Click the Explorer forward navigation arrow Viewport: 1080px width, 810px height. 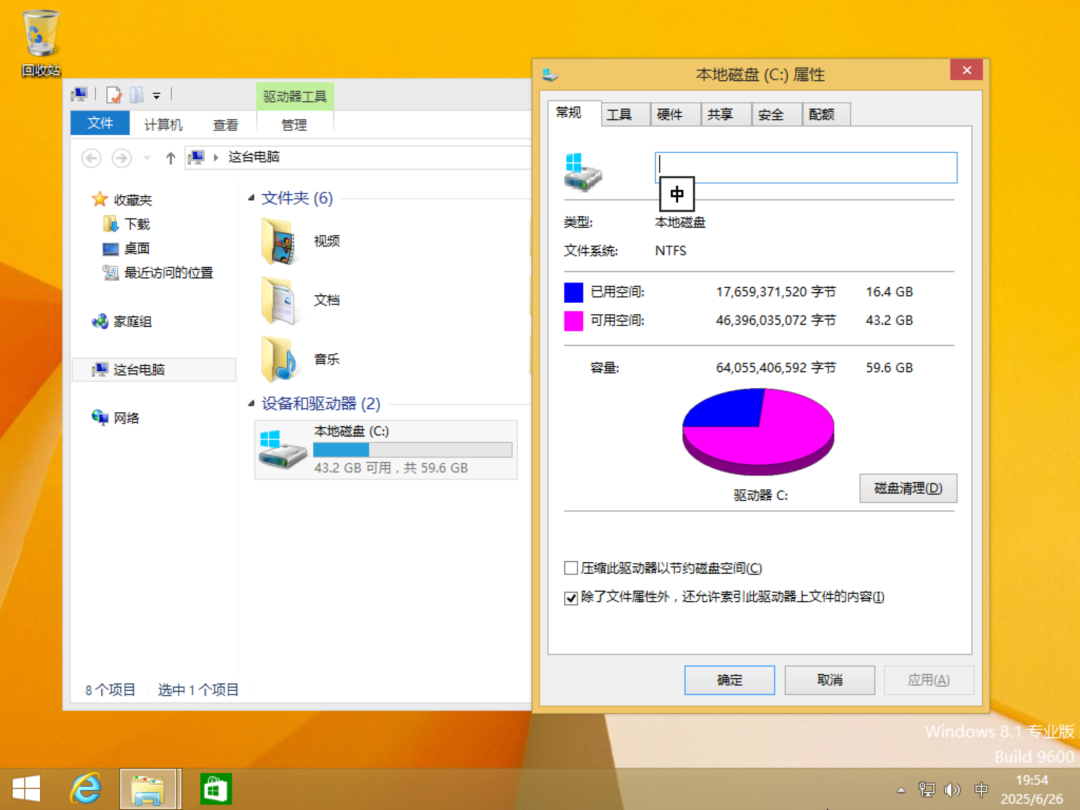(122, 158)
